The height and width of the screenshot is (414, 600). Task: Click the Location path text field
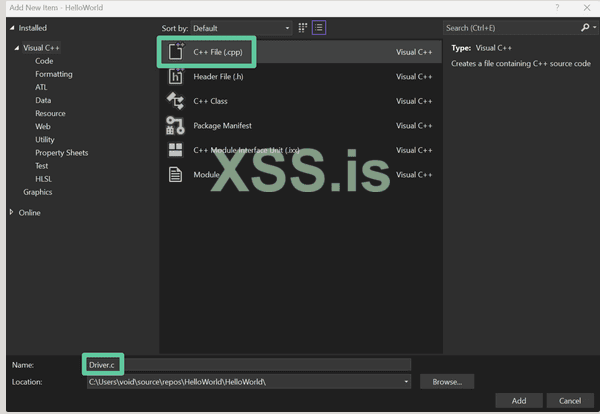(x=245, y=381)
